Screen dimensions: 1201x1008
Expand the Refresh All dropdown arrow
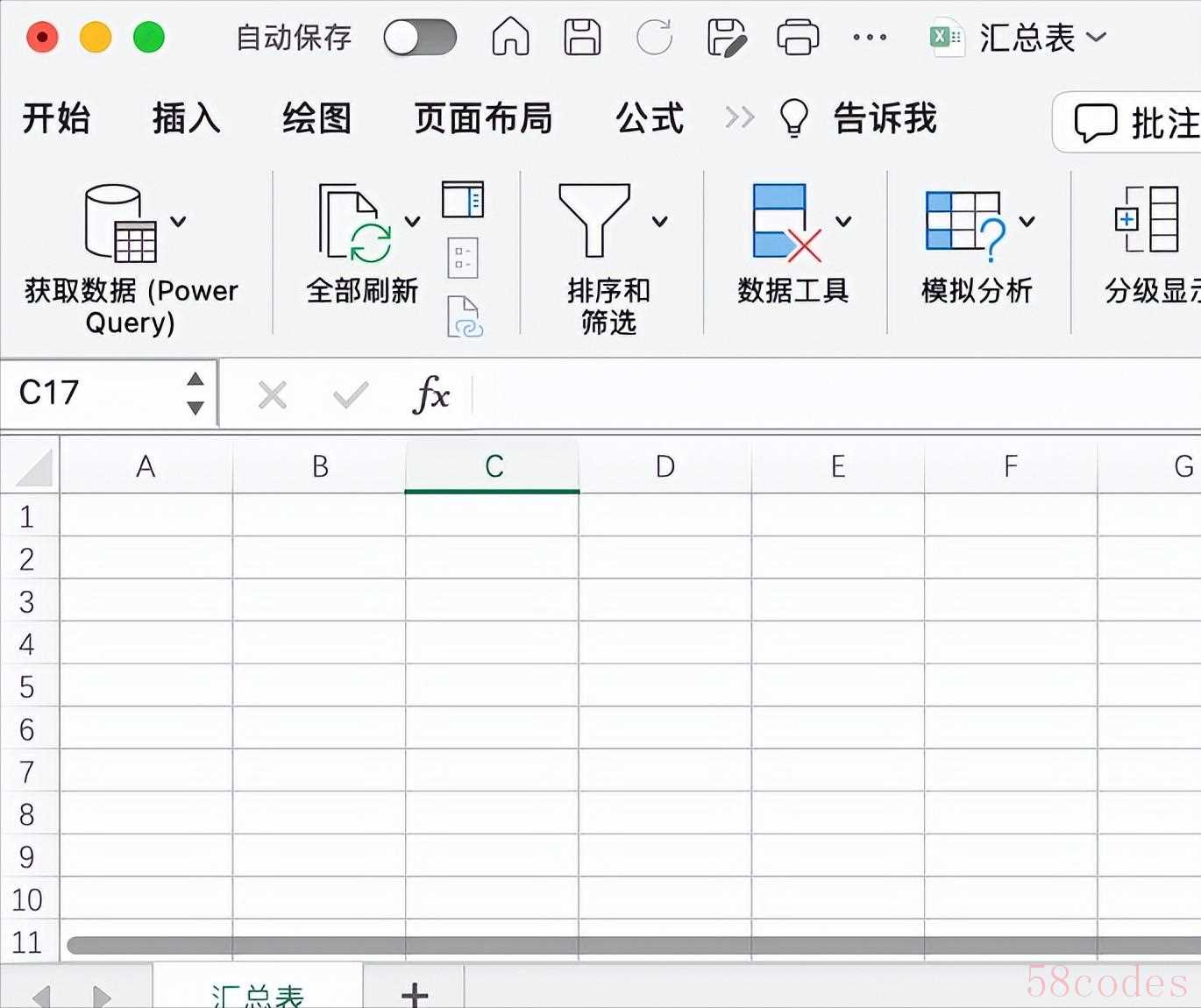[x=412, y=221]
